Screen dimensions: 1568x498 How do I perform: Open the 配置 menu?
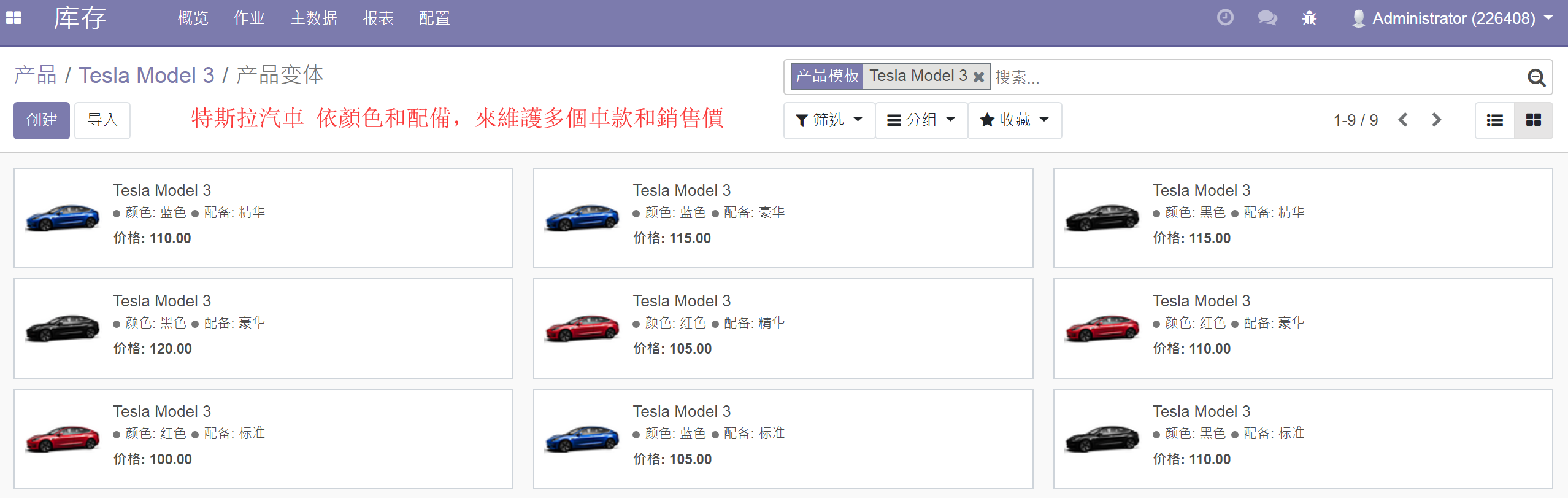pos(434,18)
